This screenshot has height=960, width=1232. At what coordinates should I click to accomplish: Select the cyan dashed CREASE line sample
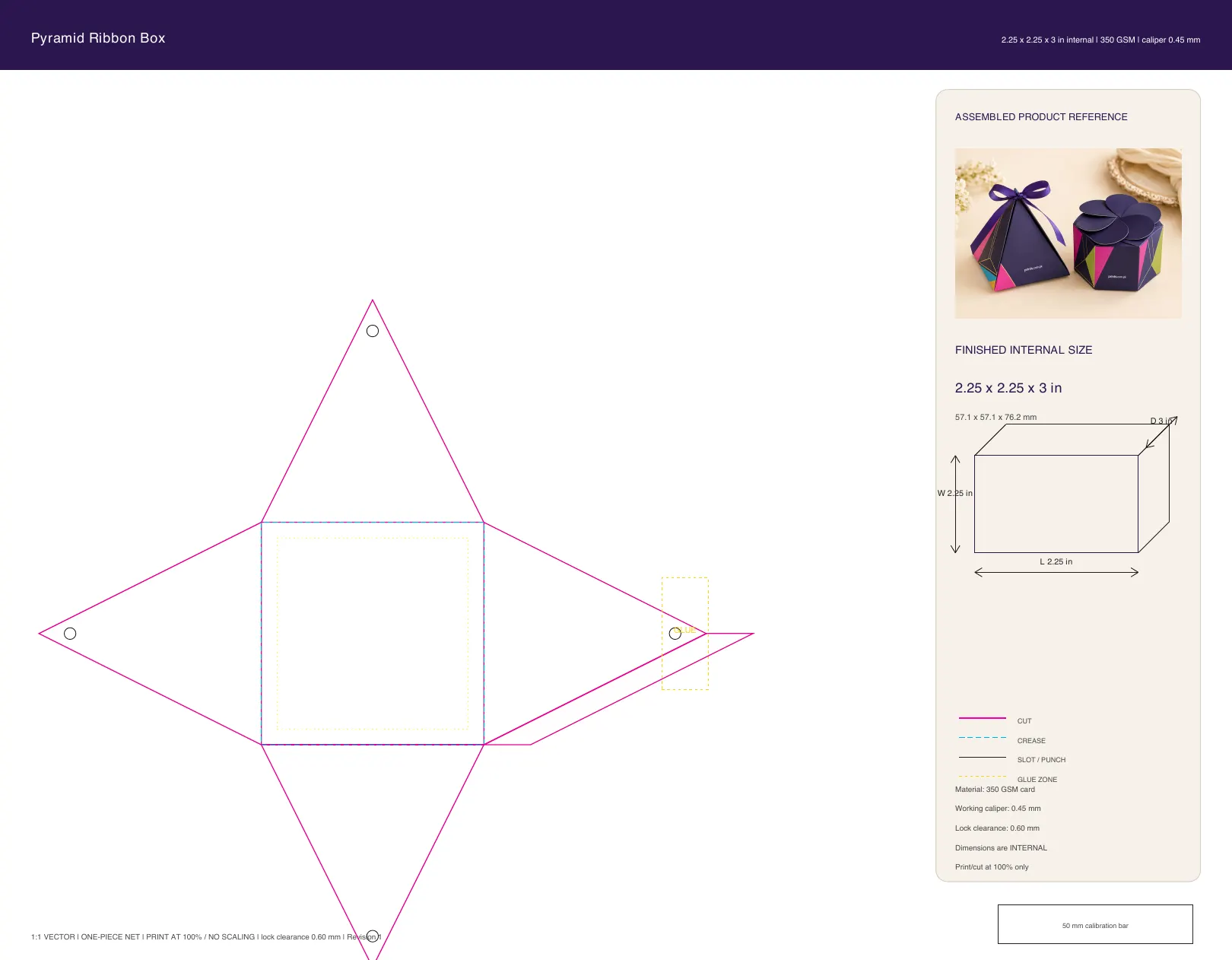pos(983,737)
